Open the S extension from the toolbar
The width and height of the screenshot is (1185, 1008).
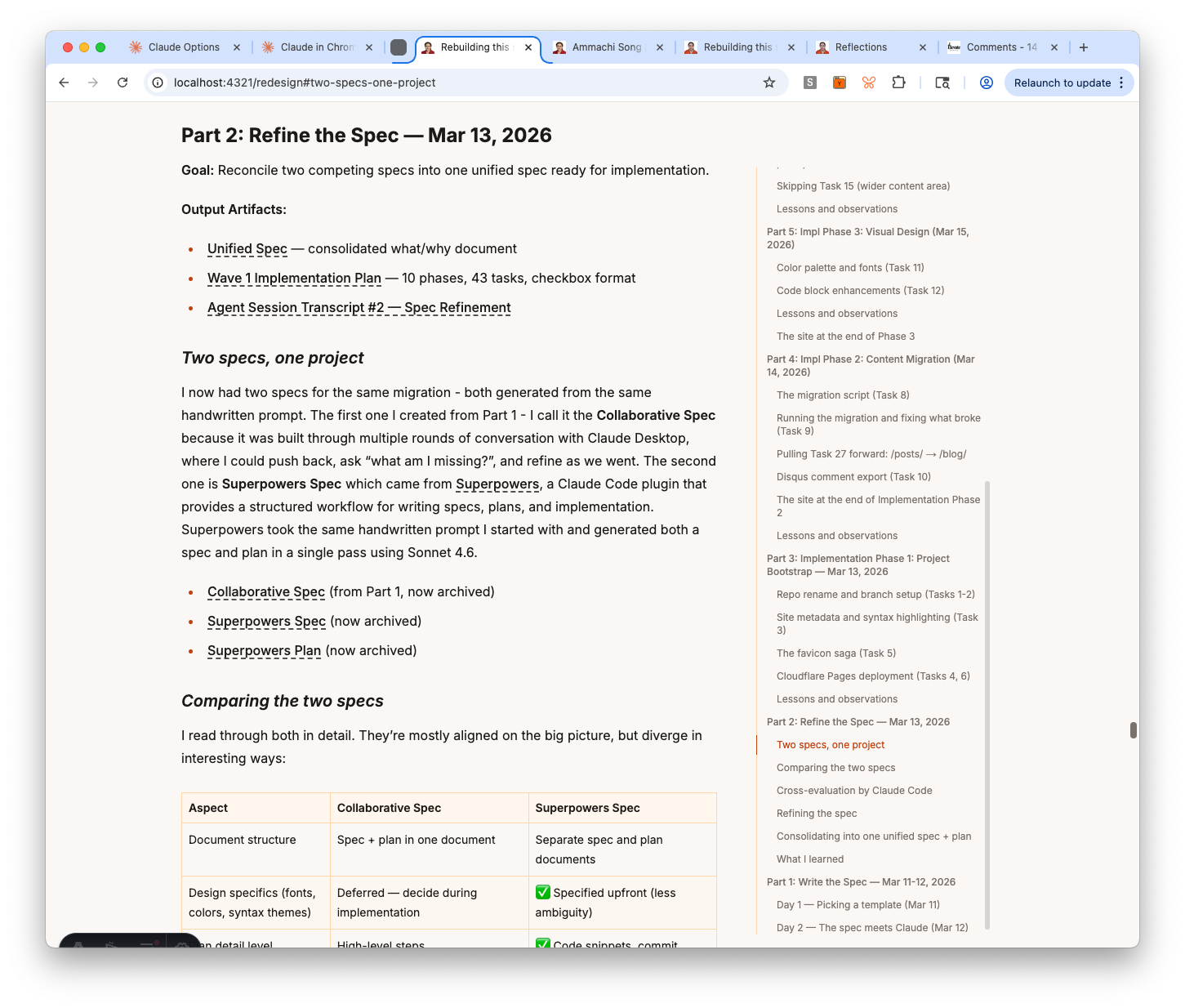810,83
